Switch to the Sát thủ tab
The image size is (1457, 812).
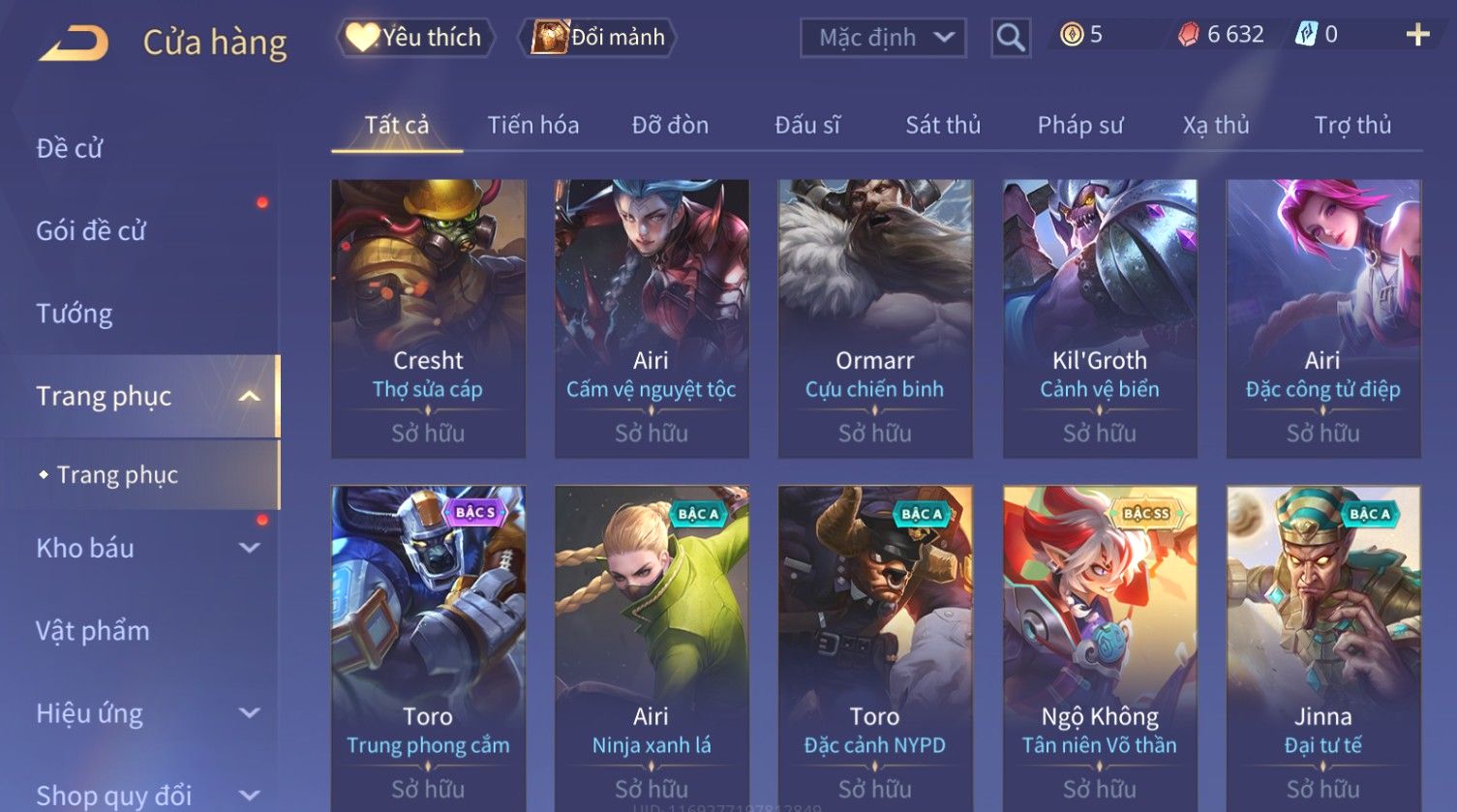click(x=943, y=125)
